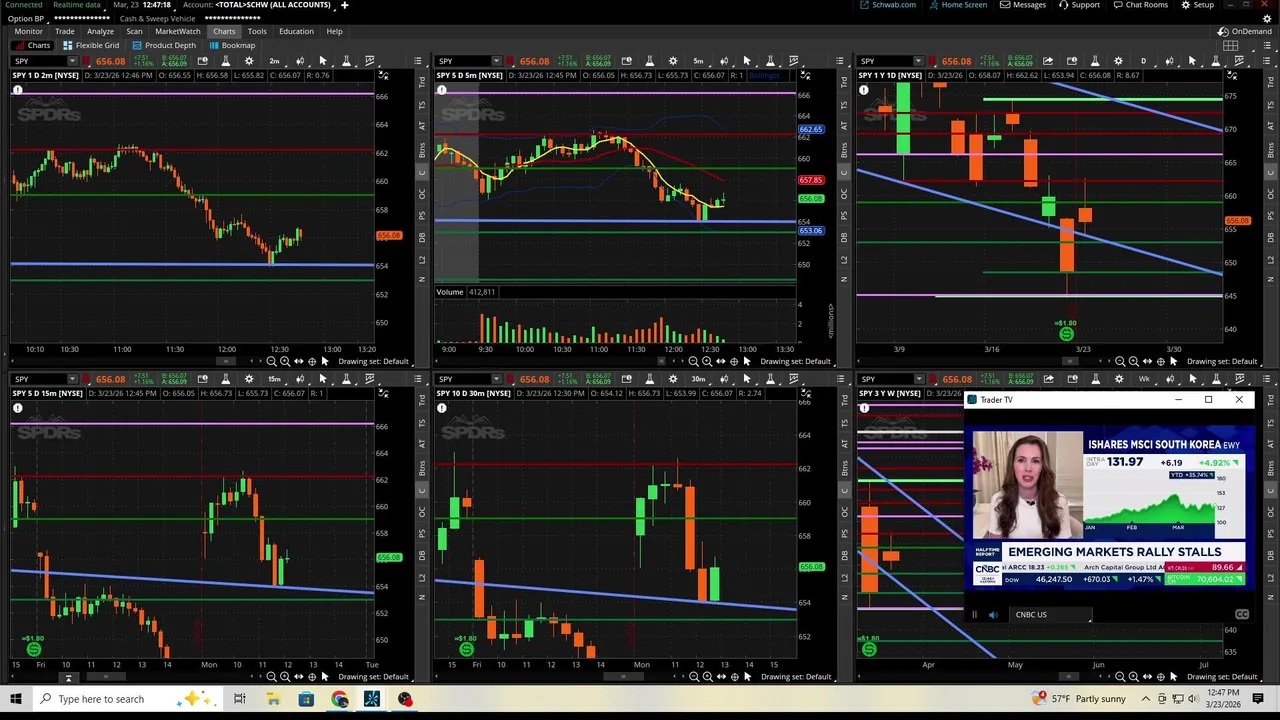
Task: Open the Monitor tab
Action: [28, 31]
